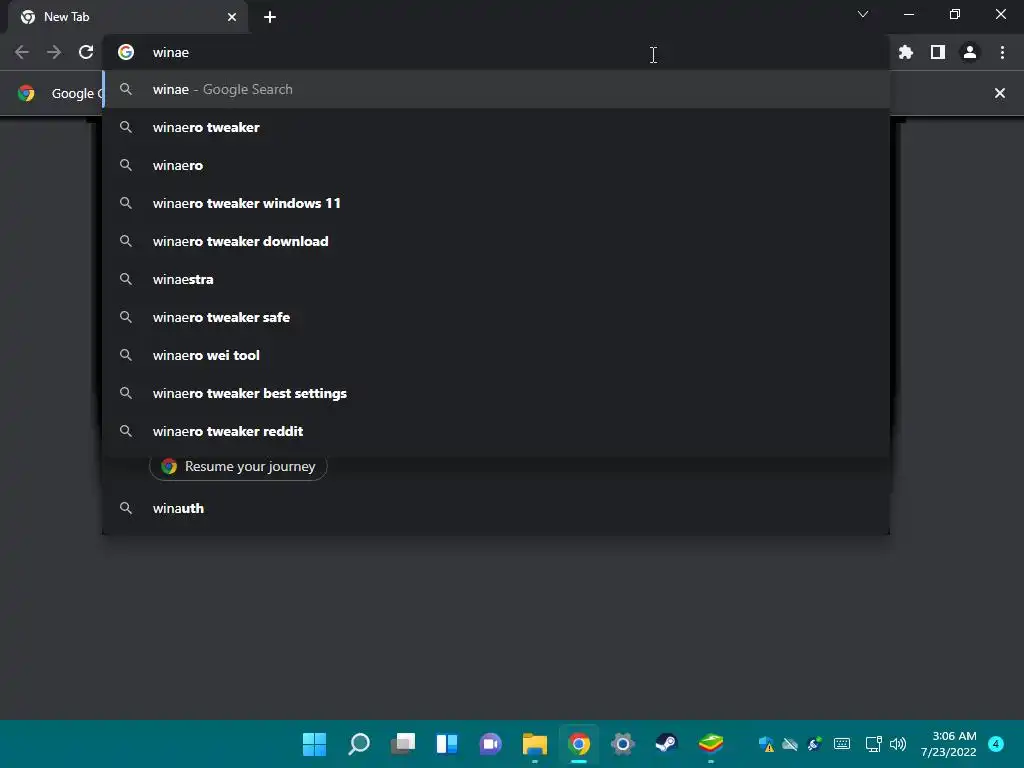
Task: Choose 'winaero tweaker best settings' suggestion
Action: pyautogui.click(x=496, y=393)
